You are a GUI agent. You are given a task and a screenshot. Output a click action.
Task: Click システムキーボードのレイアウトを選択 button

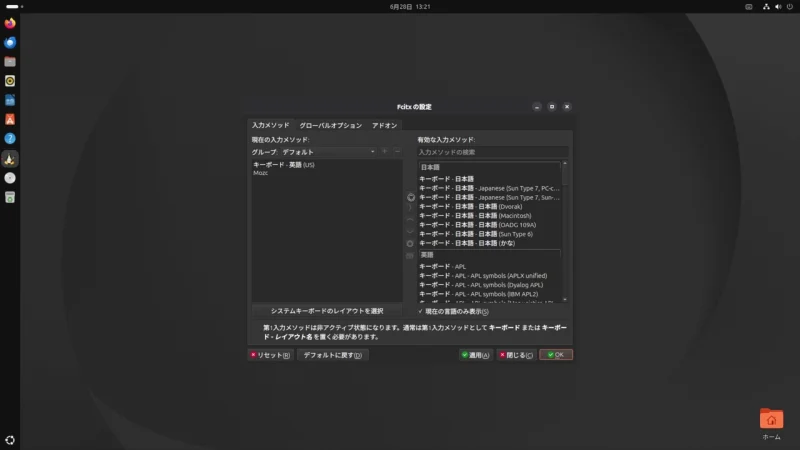point(327,311)
